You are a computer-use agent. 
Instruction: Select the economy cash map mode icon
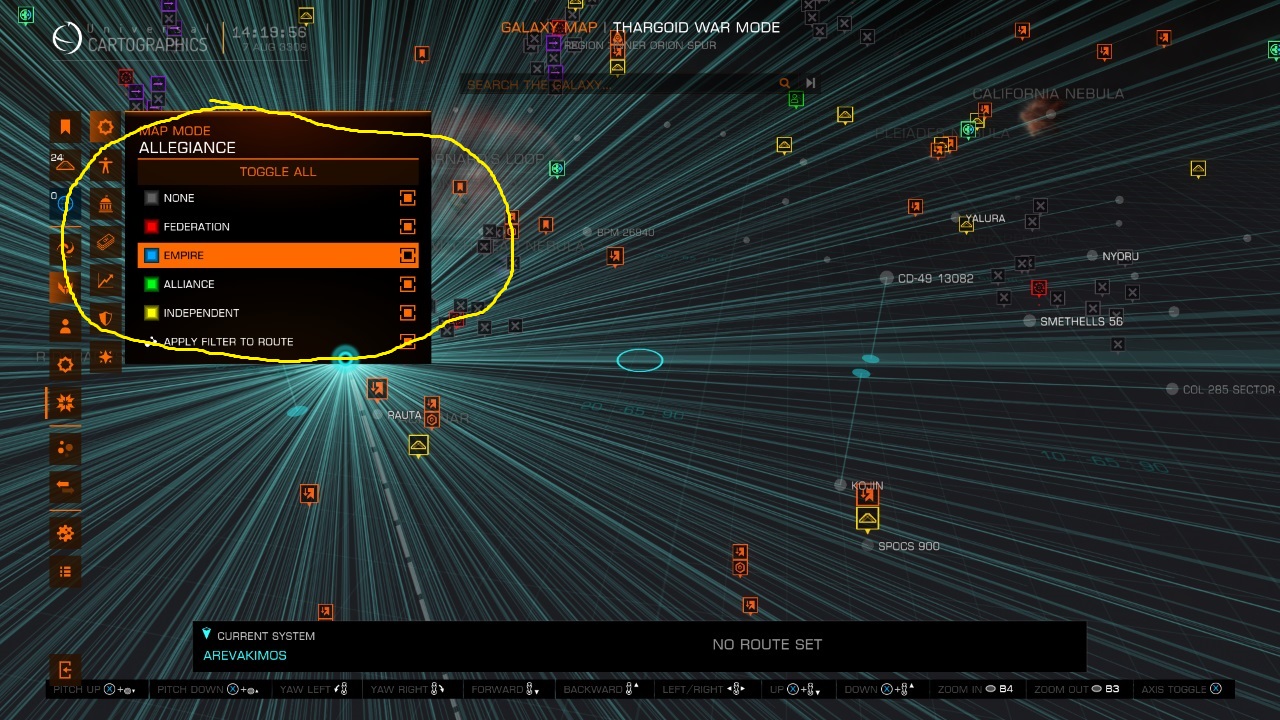(x=105, y=243)
